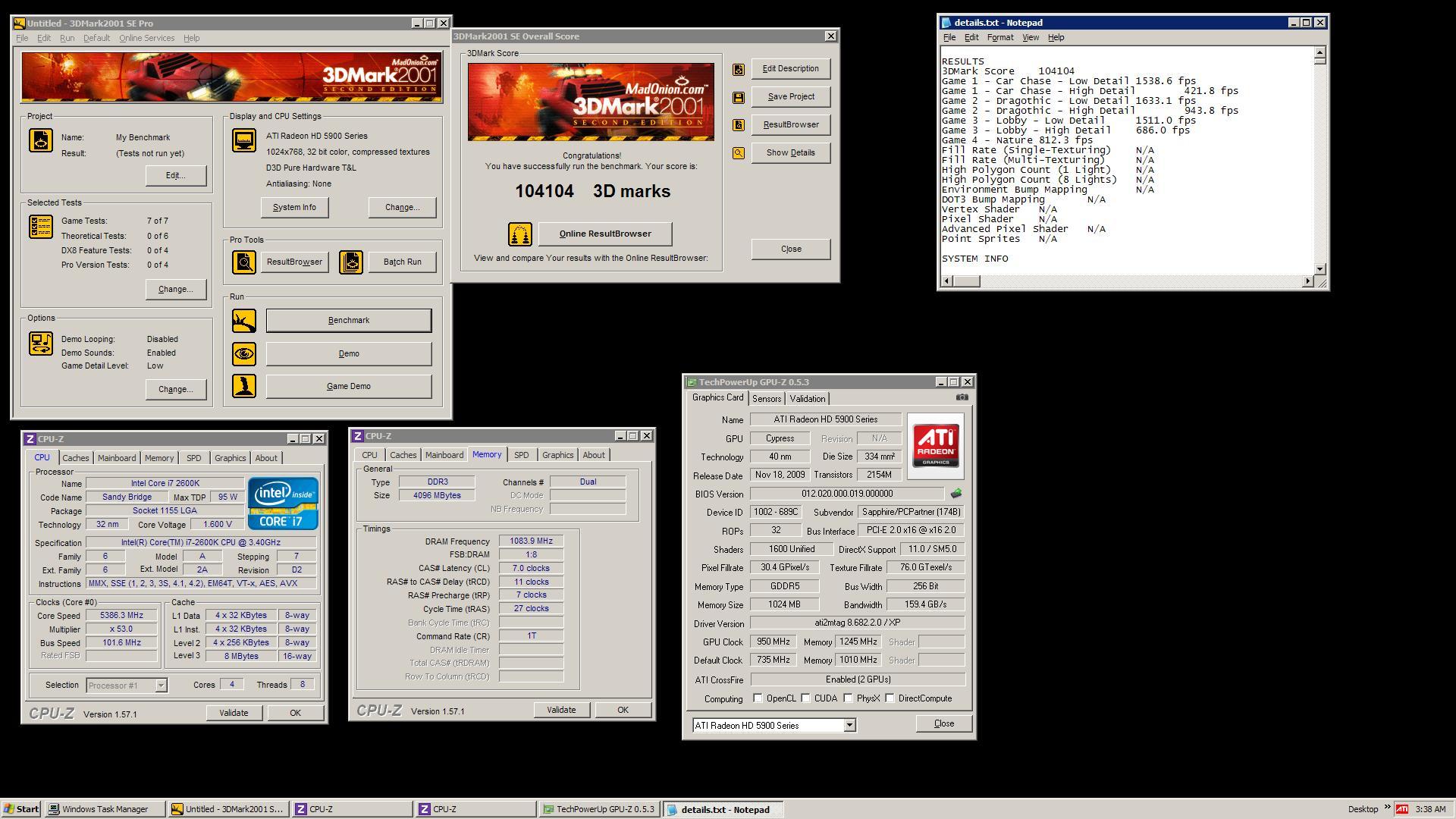Click the Show Details magnifier icon
Screen dimensions: 1456x819
739,153
